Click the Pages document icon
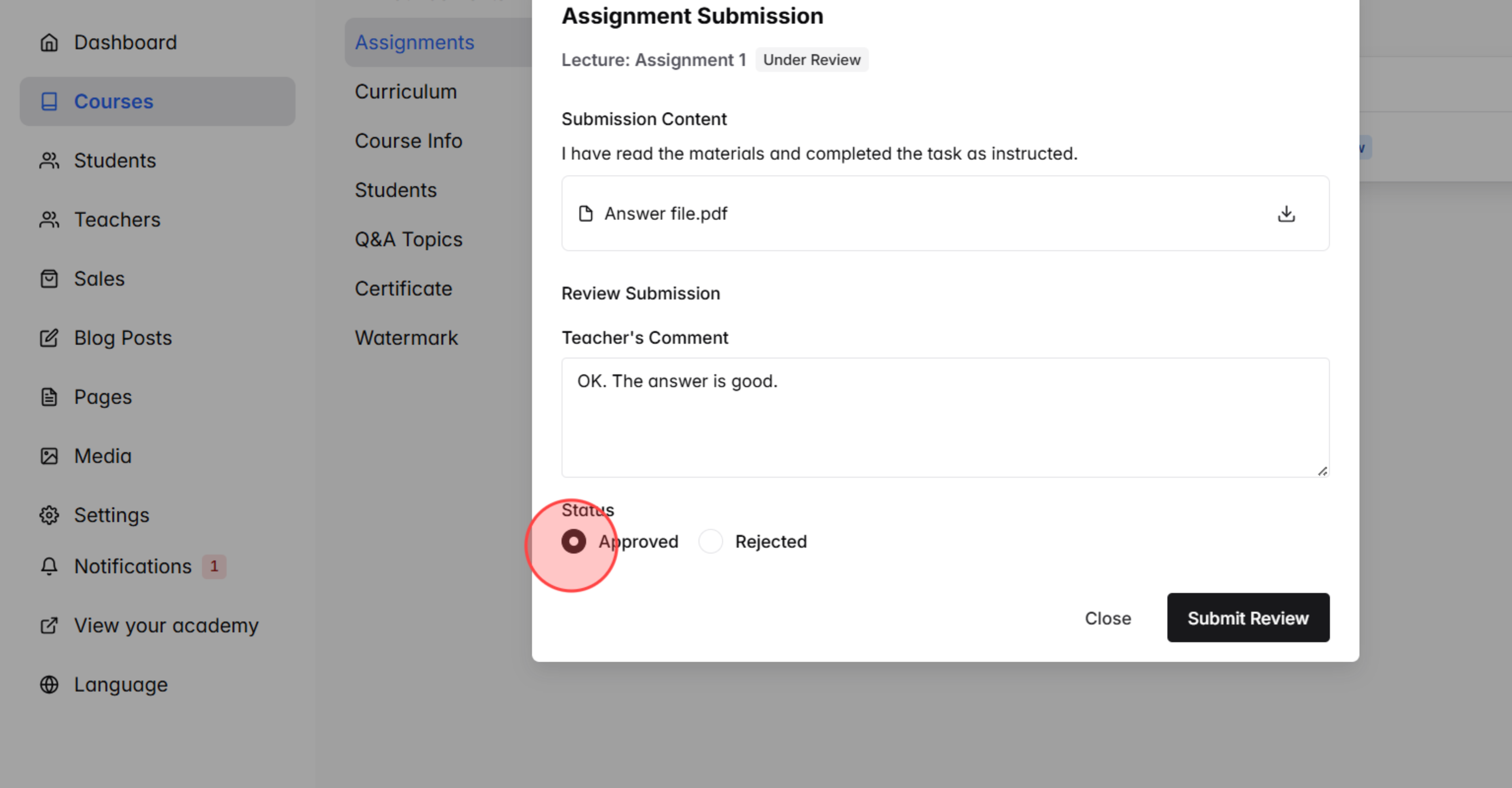The height and width of the screenshot is (788, 1512). 49,397
